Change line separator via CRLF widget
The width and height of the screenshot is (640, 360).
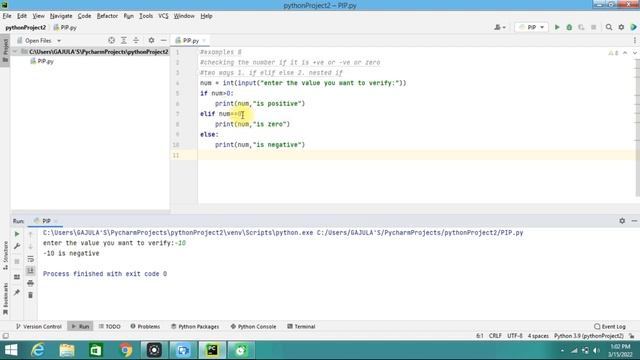tap(495, 336)
